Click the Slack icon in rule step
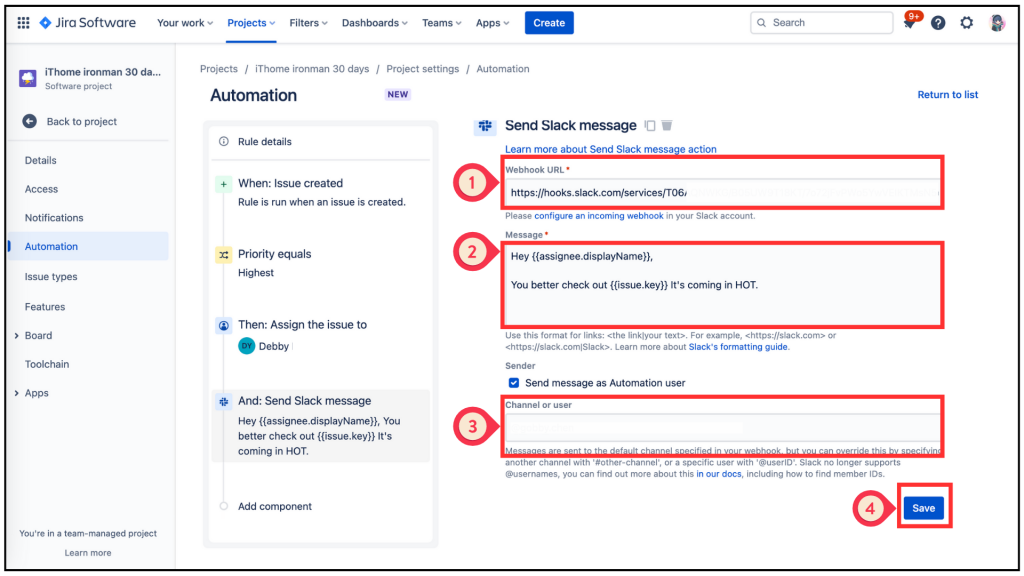1024x576 pixels. [x=223, y=402]
